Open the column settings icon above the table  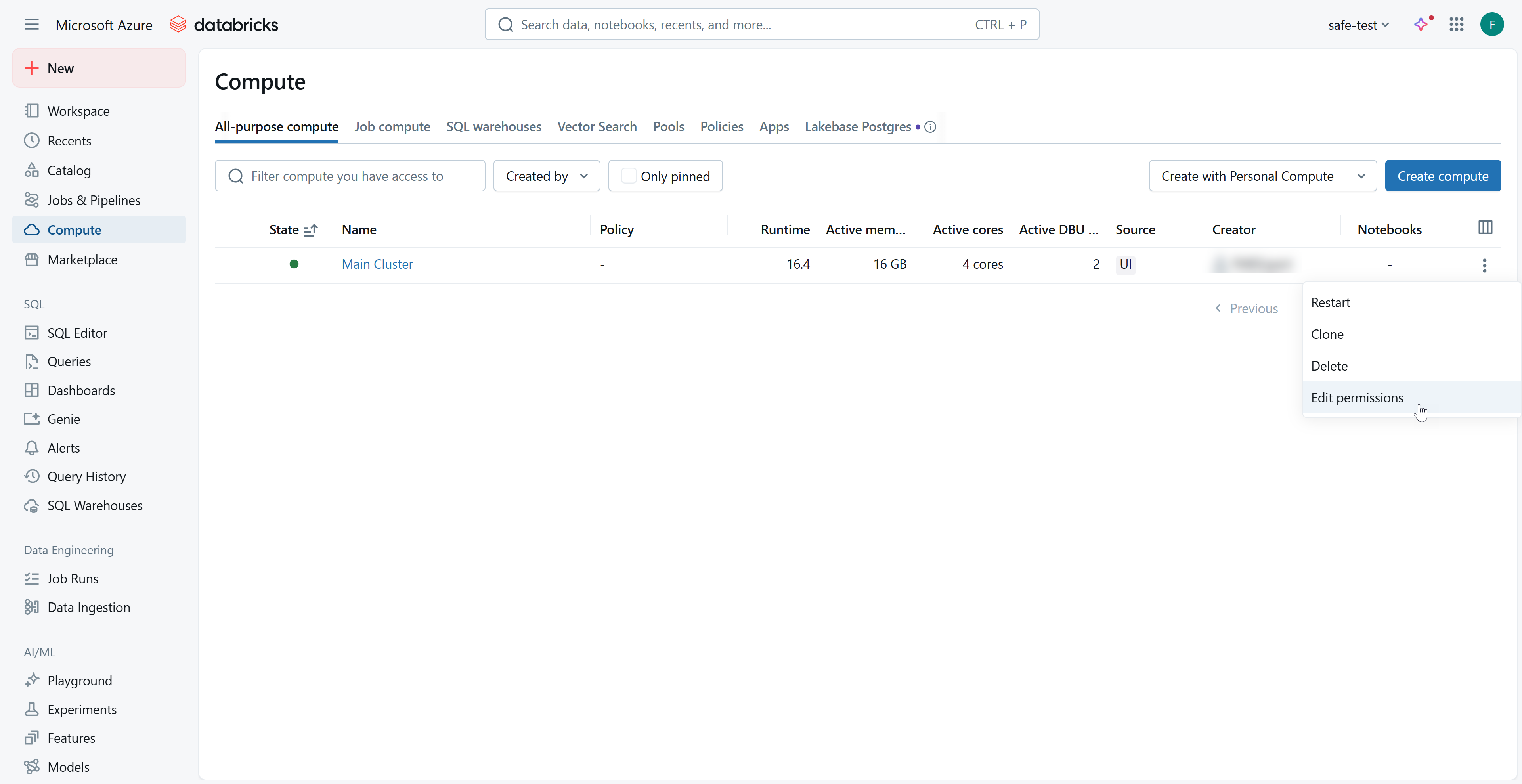click(x=1486, y=228)
